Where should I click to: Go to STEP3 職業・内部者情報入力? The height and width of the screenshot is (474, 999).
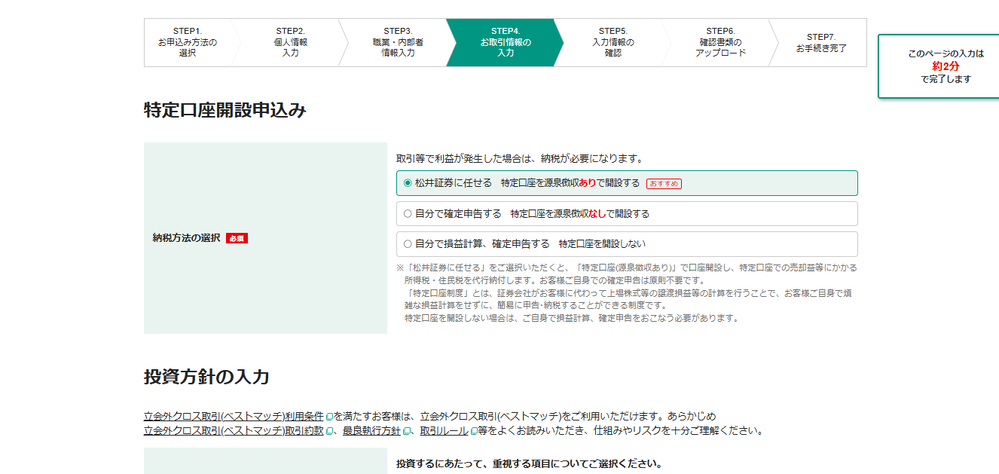398,43
